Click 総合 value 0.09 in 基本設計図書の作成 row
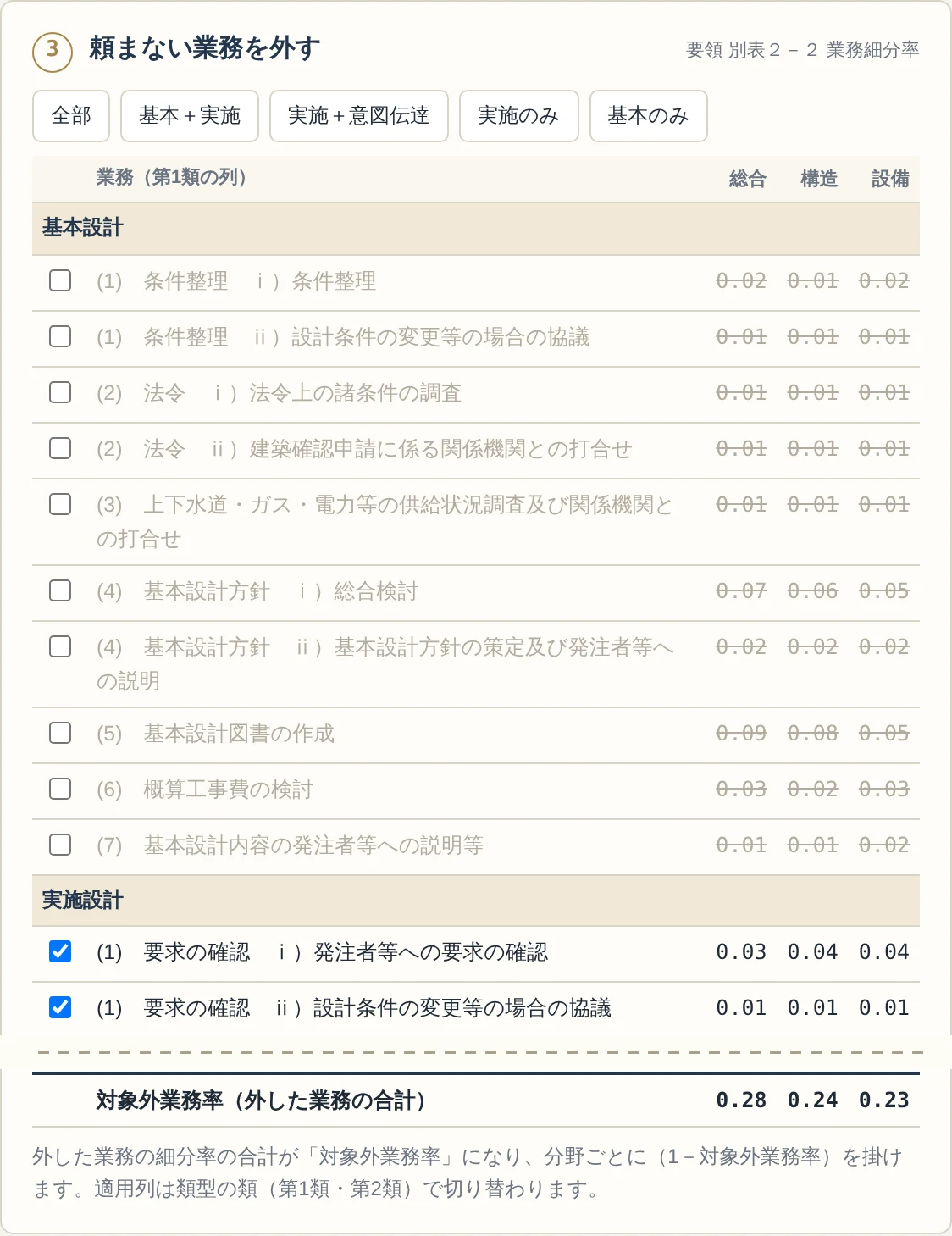The height and width of the screenshot is (1236, 952). [x=741, y=733]
